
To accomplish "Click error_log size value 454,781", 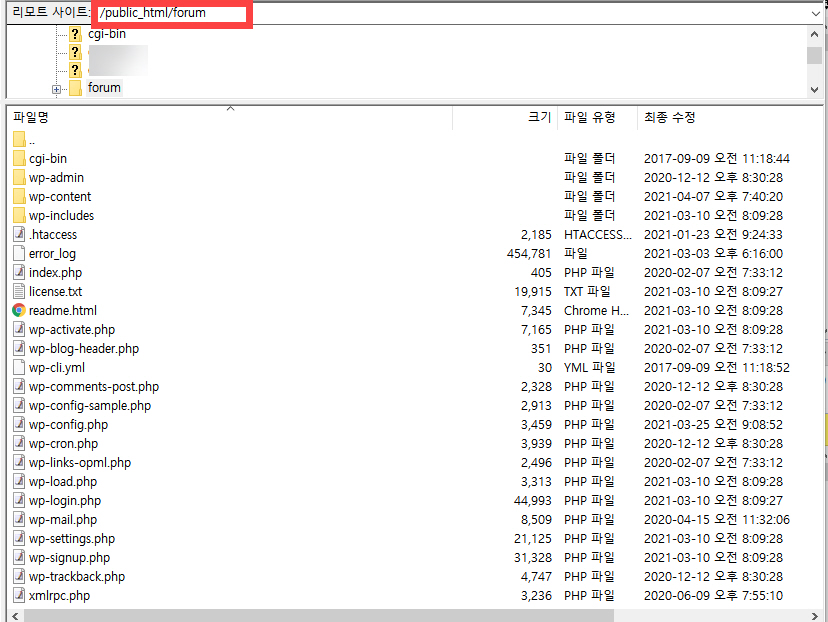I will click(x=529, y=254).
